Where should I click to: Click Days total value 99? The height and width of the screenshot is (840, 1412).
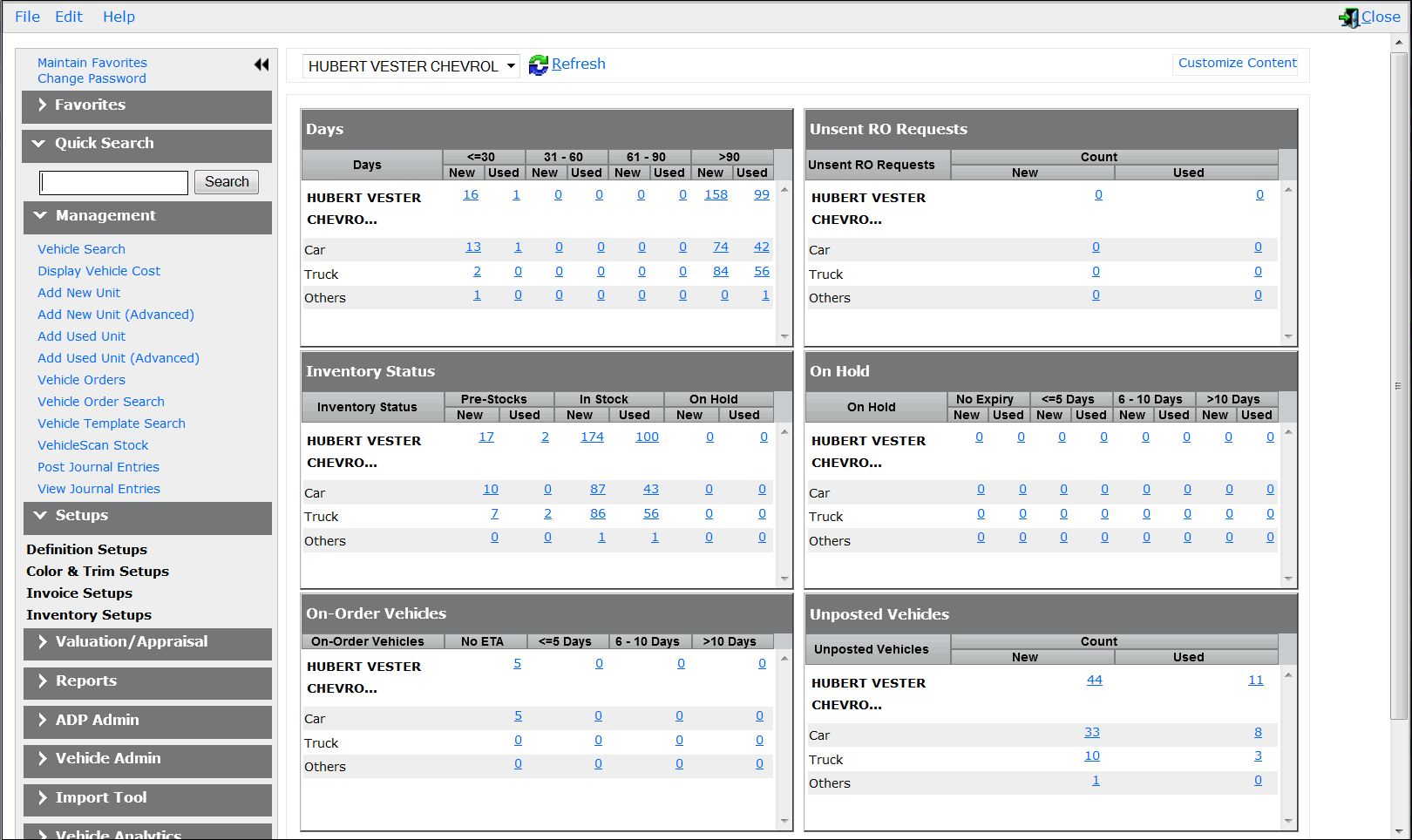point(762,194)
